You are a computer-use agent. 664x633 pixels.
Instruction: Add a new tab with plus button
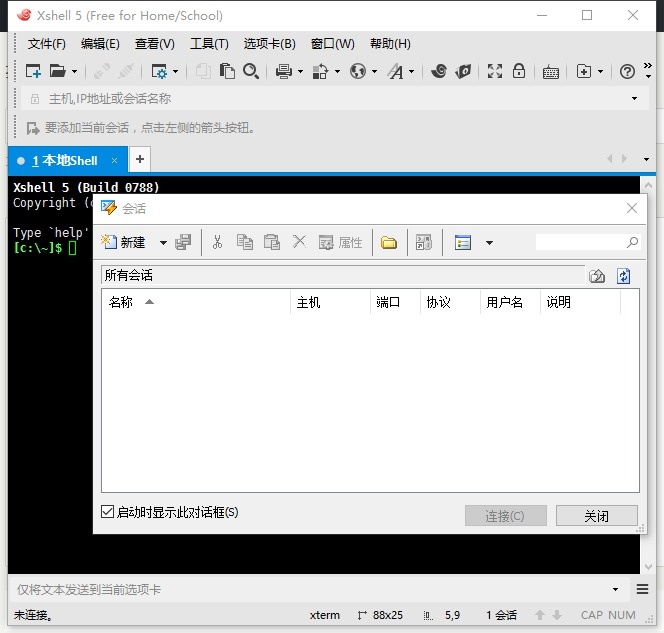pyautogui.click(x=140, y=159)
